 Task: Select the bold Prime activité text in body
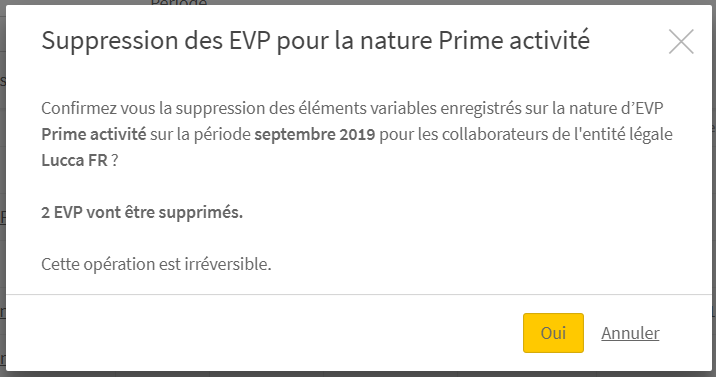(x=94, y=134)
